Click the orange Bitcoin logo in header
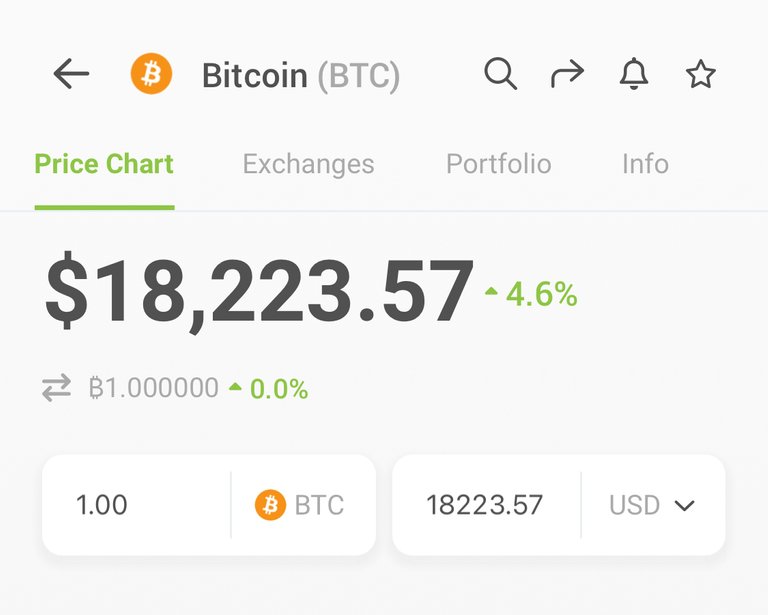Screen dimensions: 768x615 [x=151, y=73]
